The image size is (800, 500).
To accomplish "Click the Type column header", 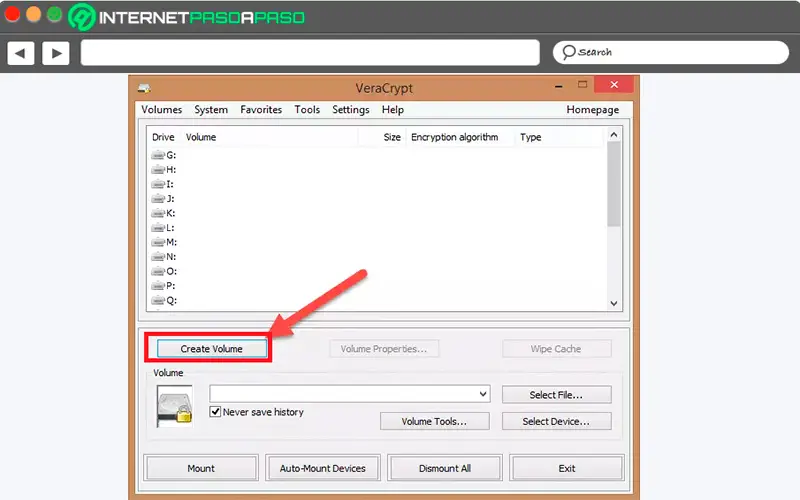I will pos(531,137).
